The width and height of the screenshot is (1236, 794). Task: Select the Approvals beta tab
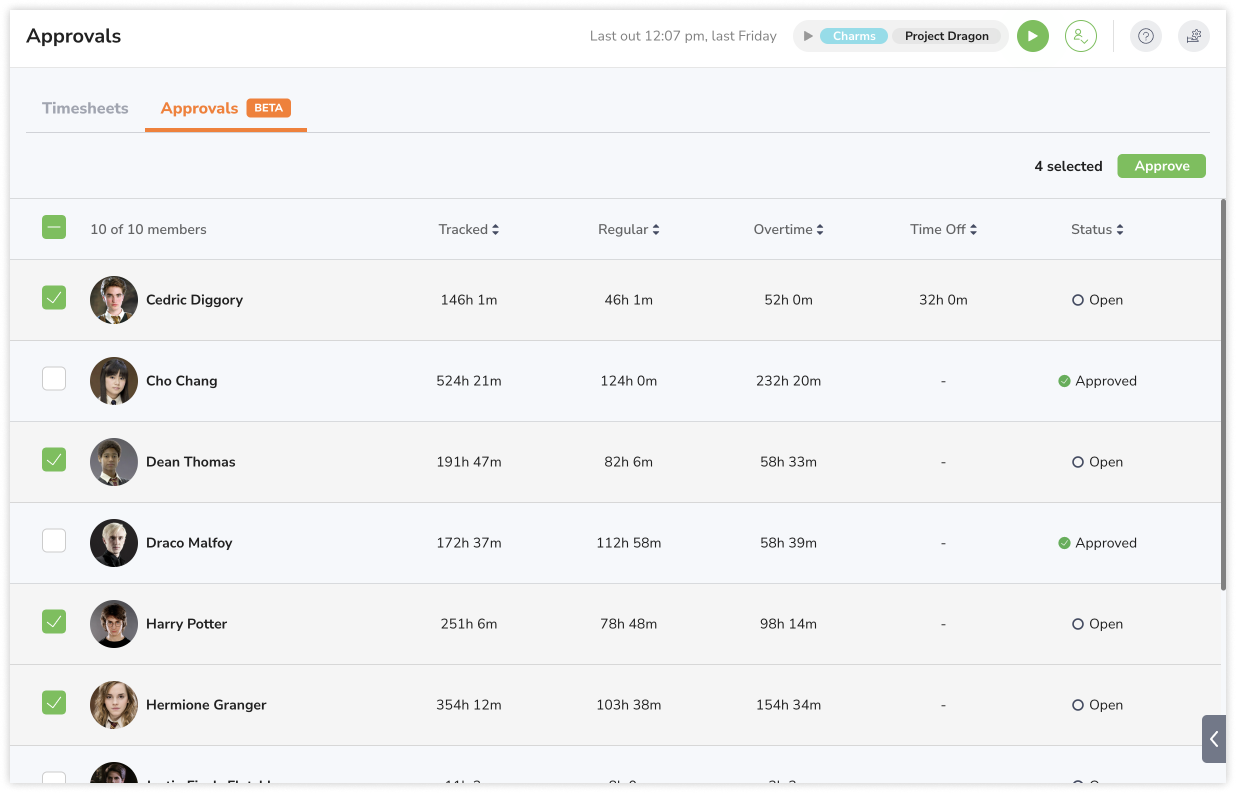point(200,108)
